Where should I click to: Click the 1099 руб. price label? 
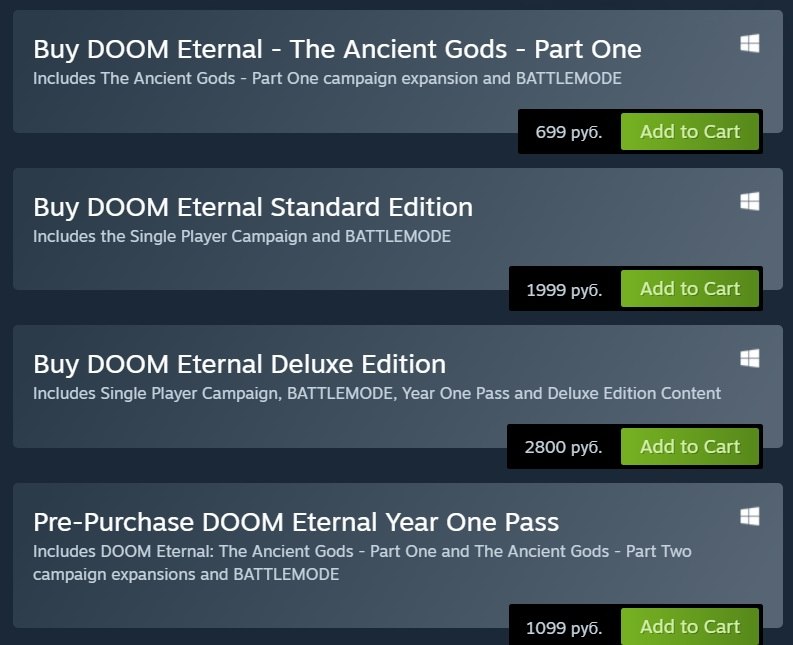coord(564,628)
